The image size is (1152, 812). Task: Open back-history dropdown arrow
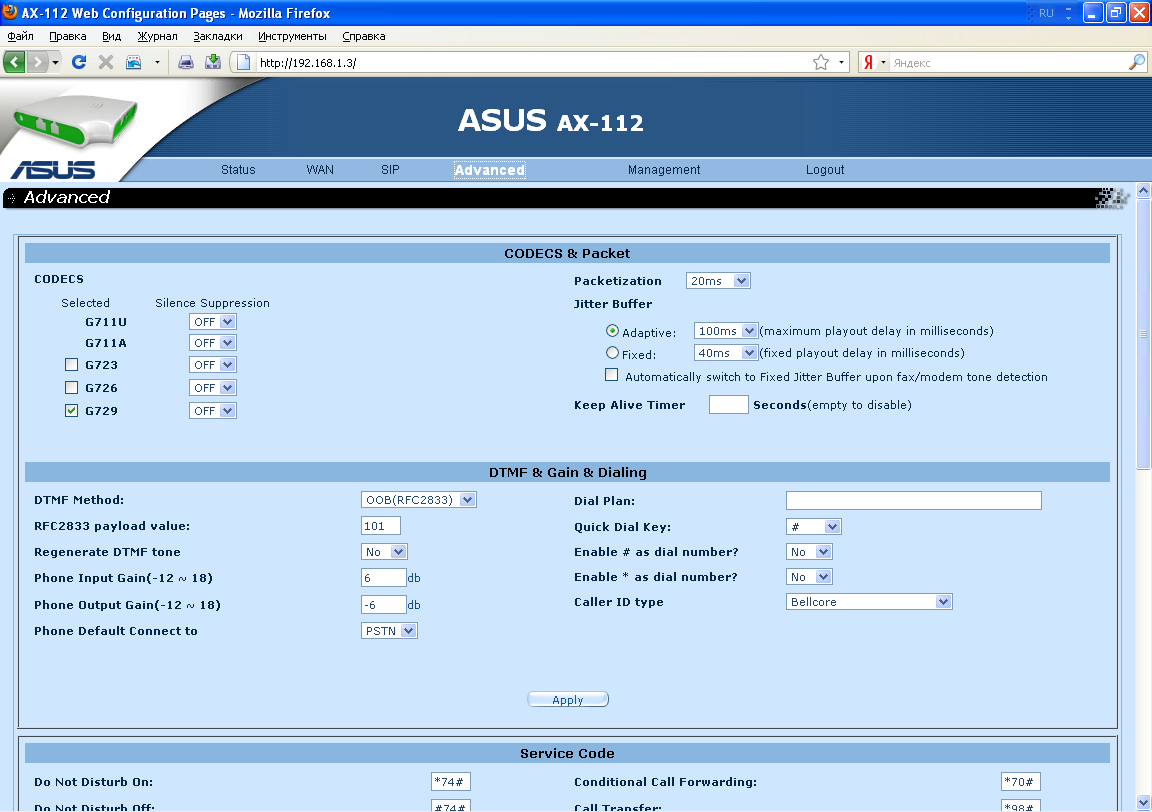tap(55, 62)
